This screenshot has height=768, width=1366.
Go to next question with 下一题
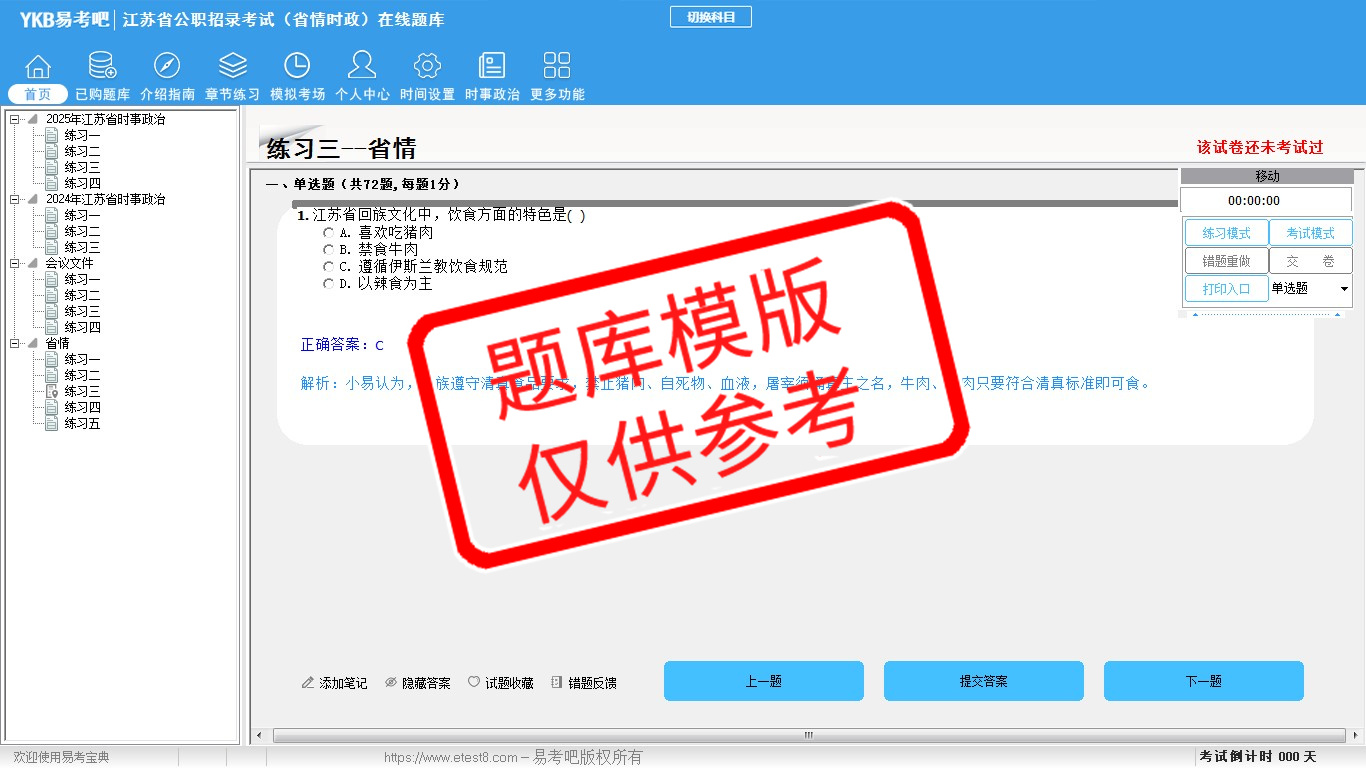(1203, 681)
